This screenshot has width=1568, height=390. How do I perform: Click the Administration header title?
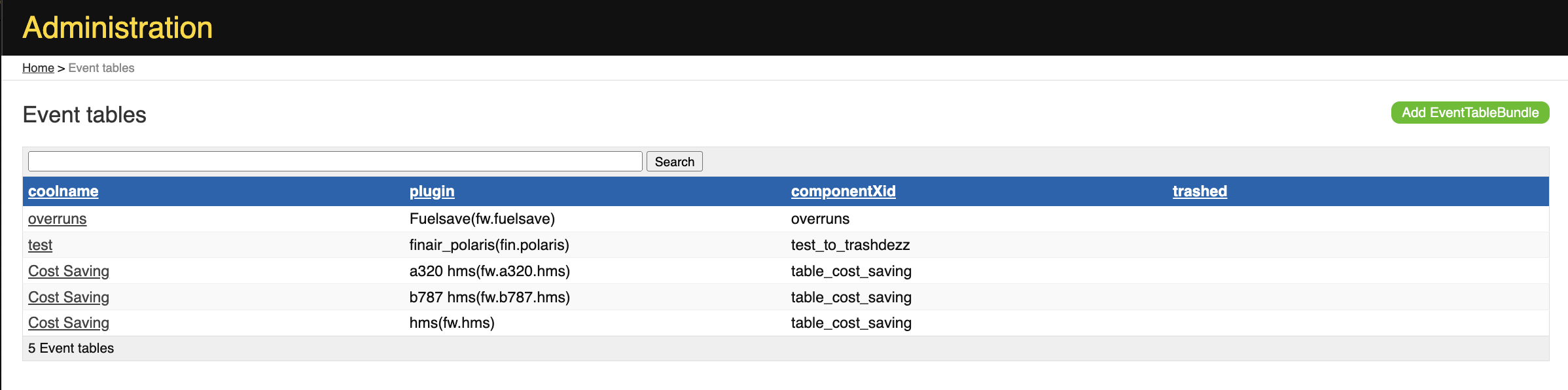click(118, 27)
